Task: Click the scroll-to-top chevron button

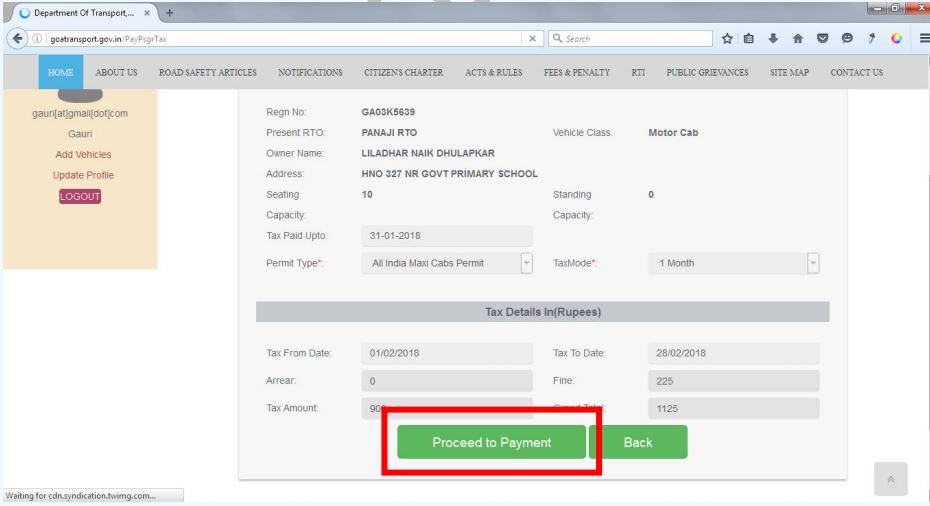Action: 890,479
